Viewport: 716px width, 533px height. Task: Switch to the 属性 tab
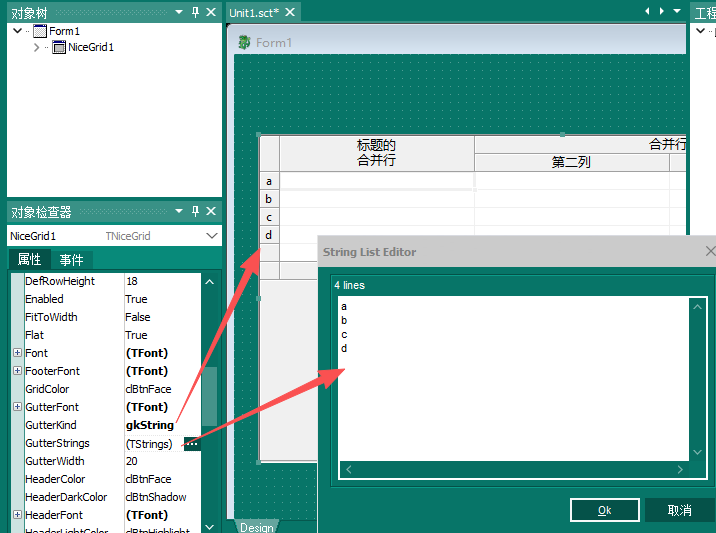tap(29, 259)
